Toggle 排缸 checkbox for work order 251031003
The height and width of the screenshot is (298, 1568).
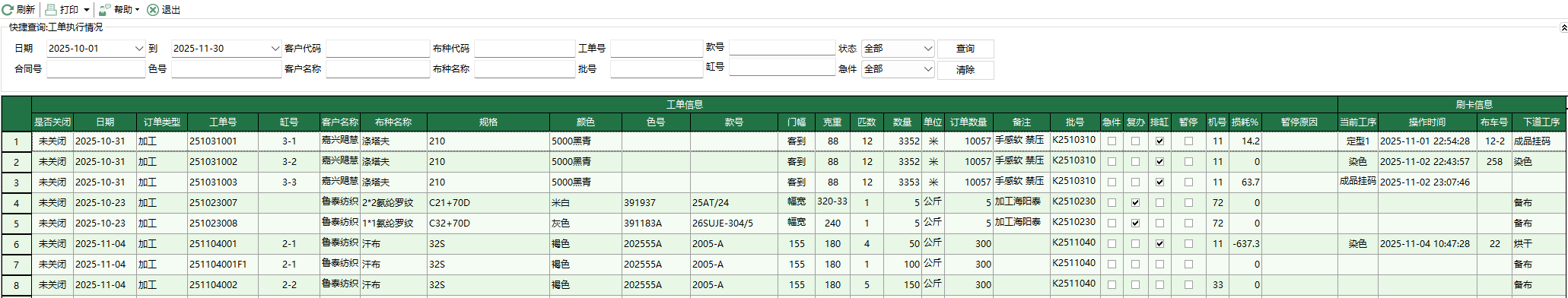click(1159, 182)
